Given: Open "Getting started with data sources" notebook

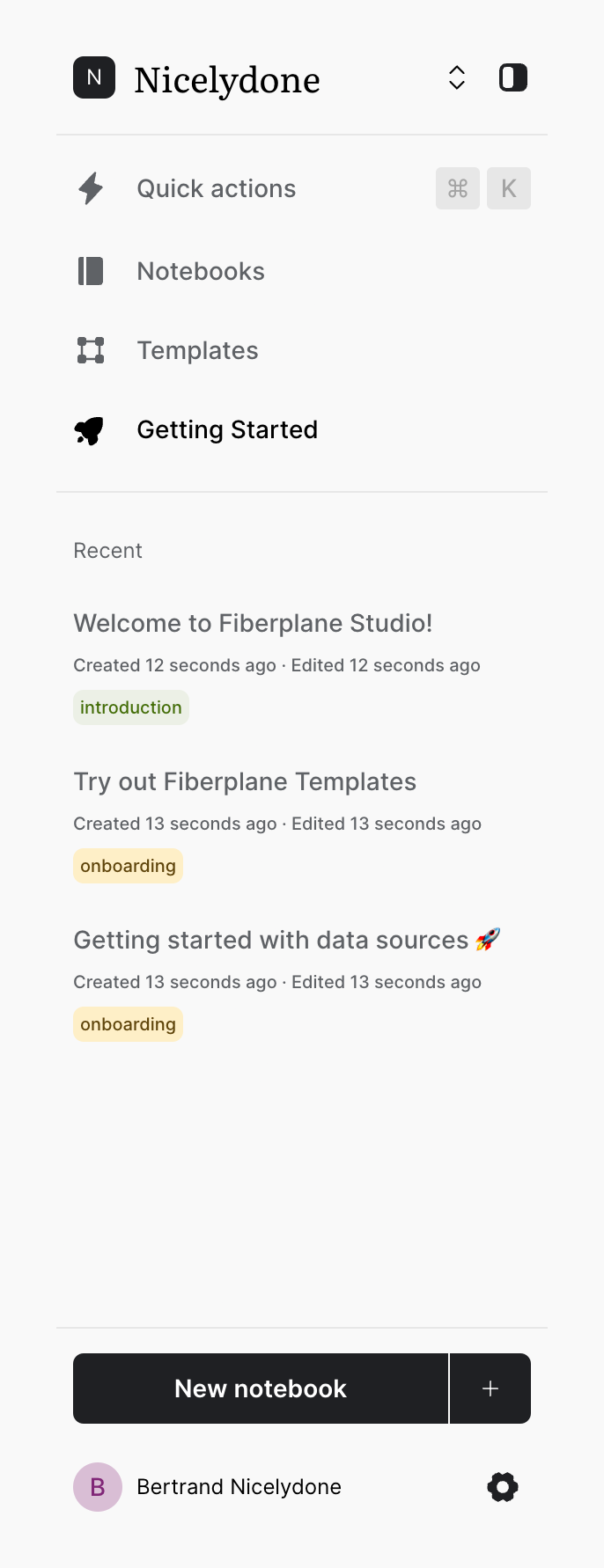Looking at the screenshot, I should pos(277,940).
